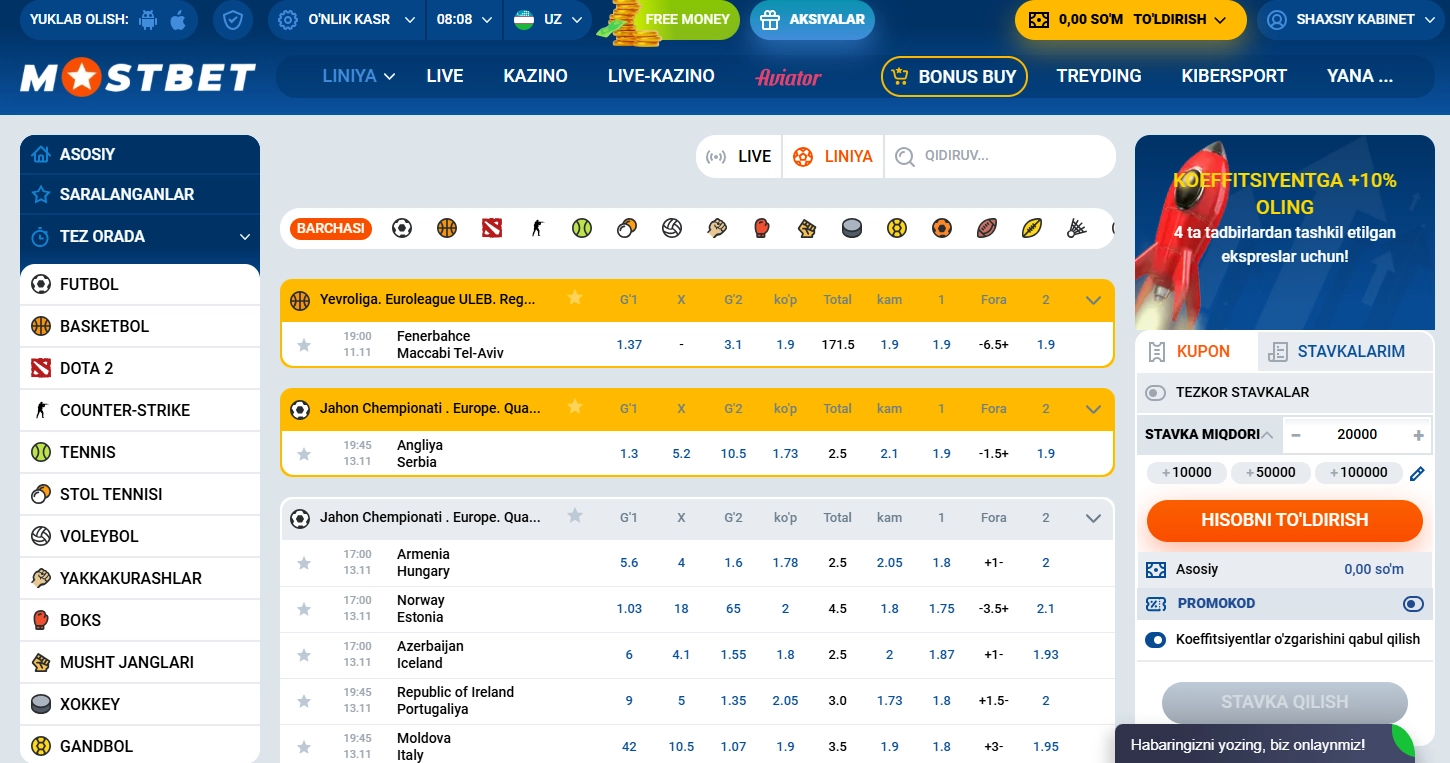The image size is (1450, 763).
Task: Enable the Tezkor Stavkalar toggle
Action: point(1156,393)
